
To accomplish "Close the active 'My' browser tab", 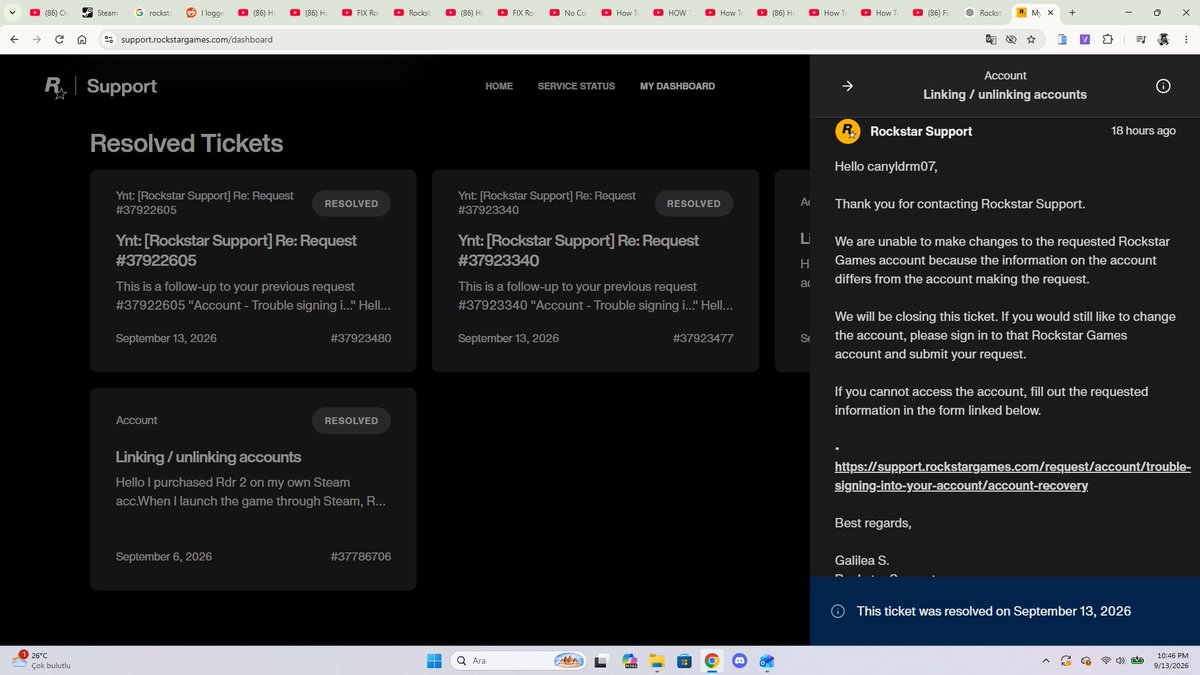I will (x=1050, y=13).
